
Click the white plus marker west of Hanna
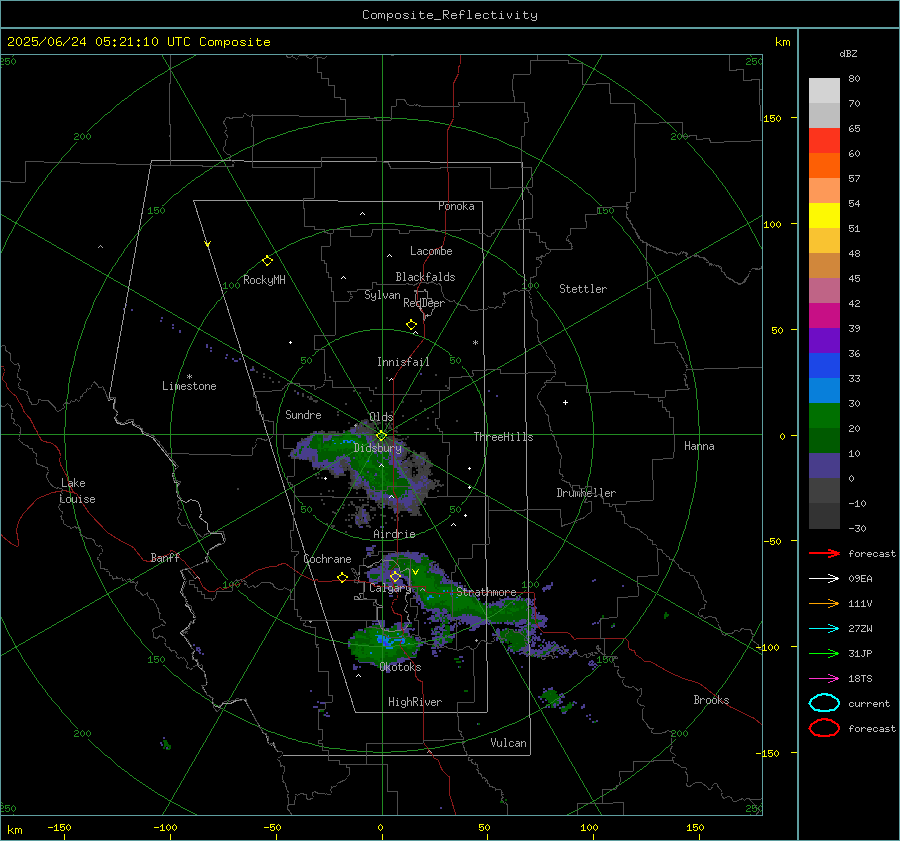(x=565, y=402)
